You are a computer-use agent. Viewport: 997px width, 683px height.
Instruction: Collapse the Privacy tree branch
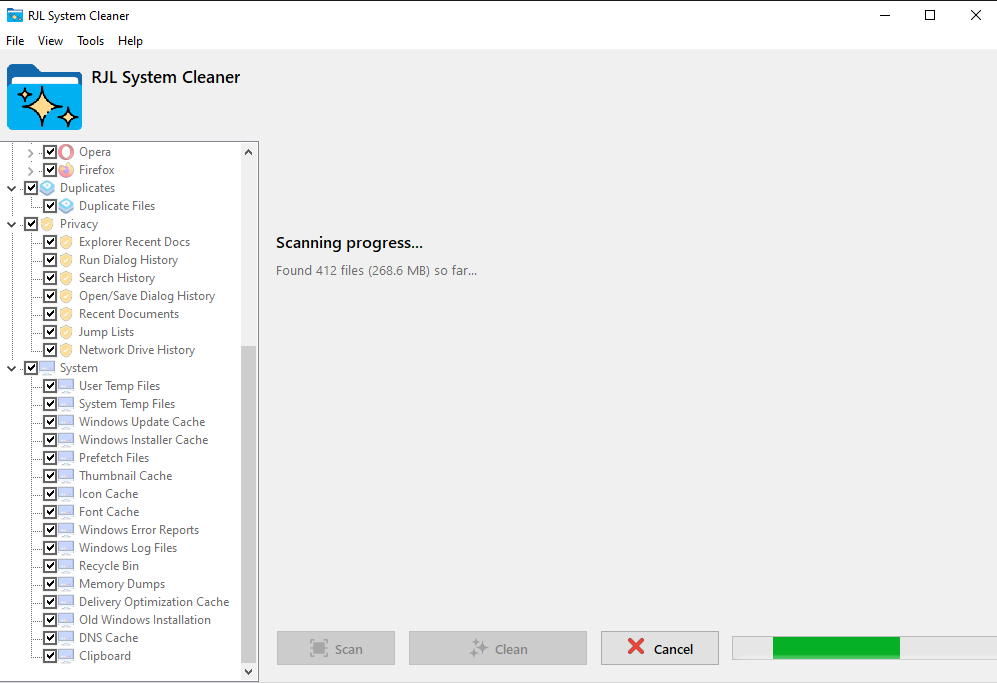[11, 223]
